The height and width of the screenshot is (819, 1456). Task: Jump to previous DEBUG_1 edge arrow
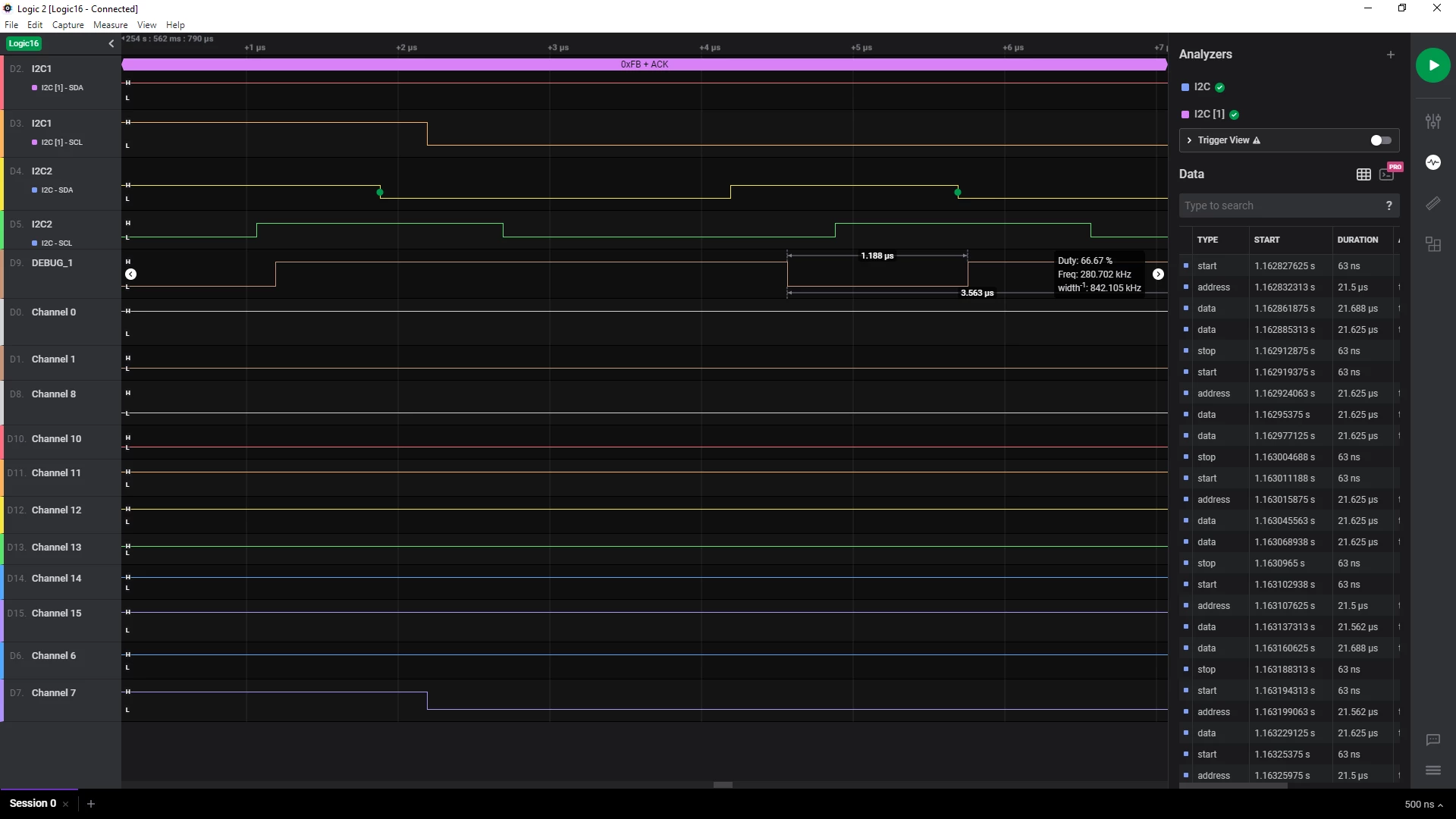131,275
